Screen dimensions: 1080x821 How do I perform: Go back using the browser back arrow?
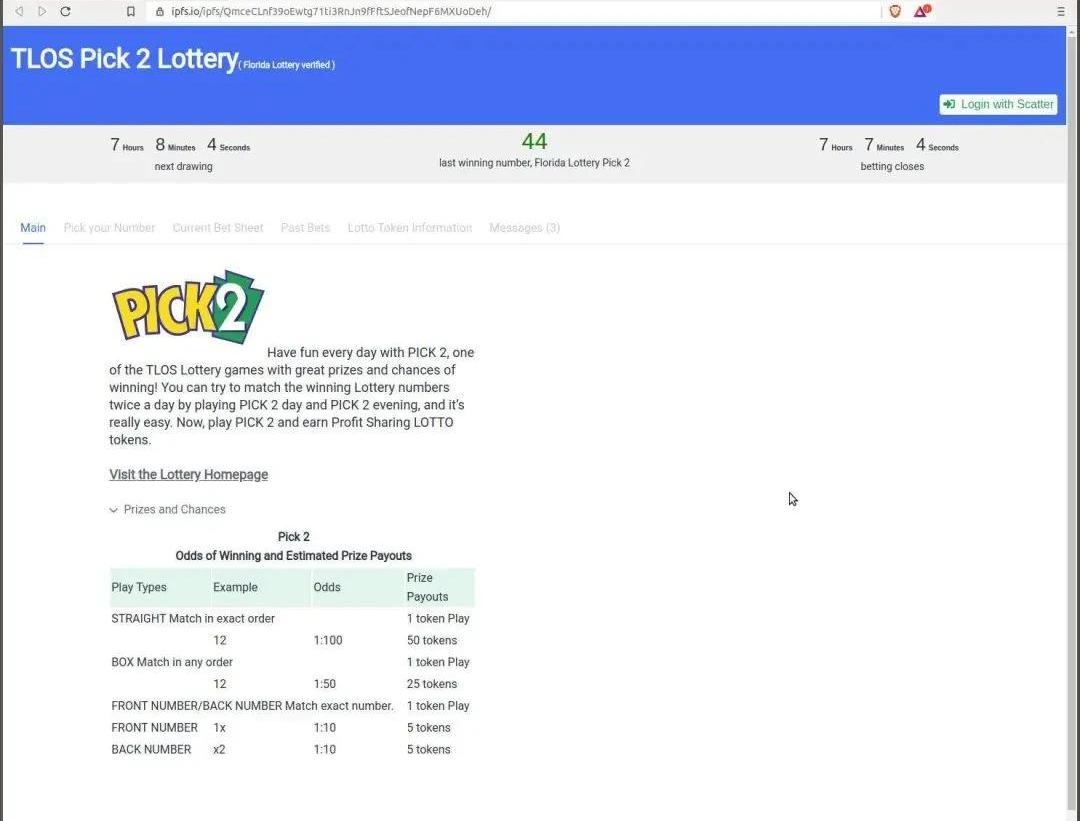tap(19, 11)
